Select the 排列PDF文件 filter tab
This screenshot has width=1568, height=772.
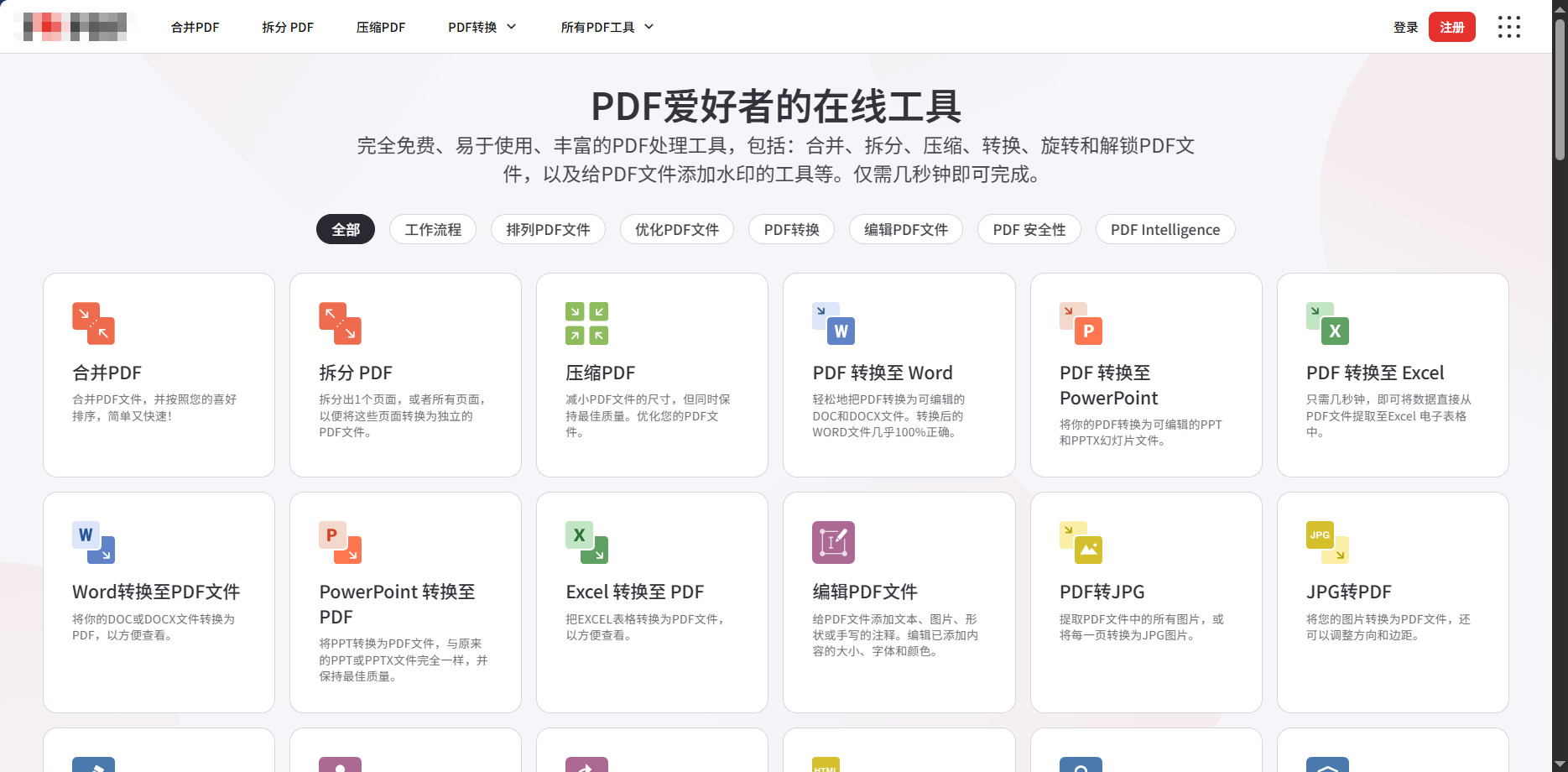pyautogui.click(x=548, y=230)
